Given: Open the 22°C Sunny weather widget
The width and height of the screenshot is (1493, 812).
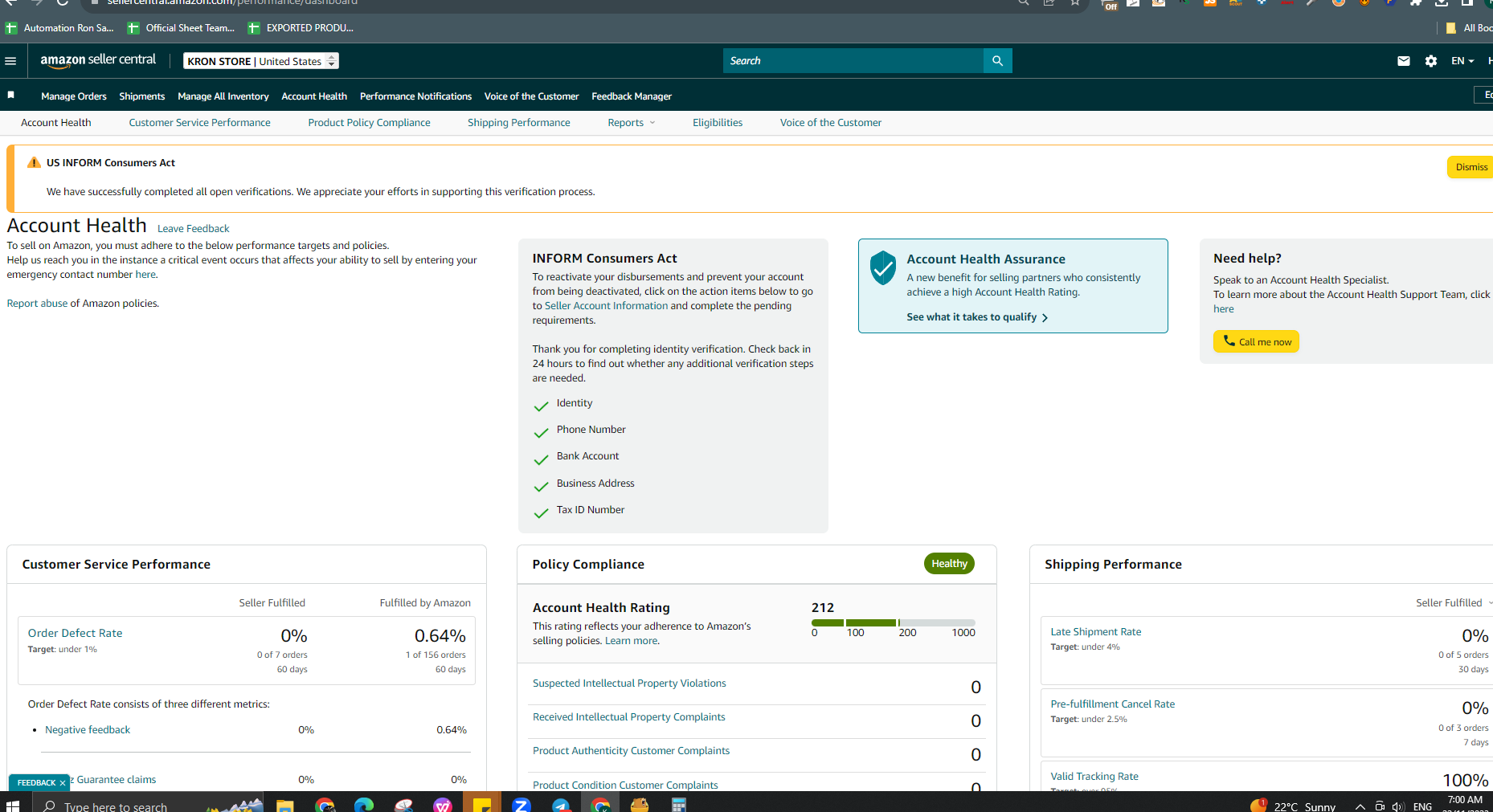Looking at the screenshot, I should 1293,806.
